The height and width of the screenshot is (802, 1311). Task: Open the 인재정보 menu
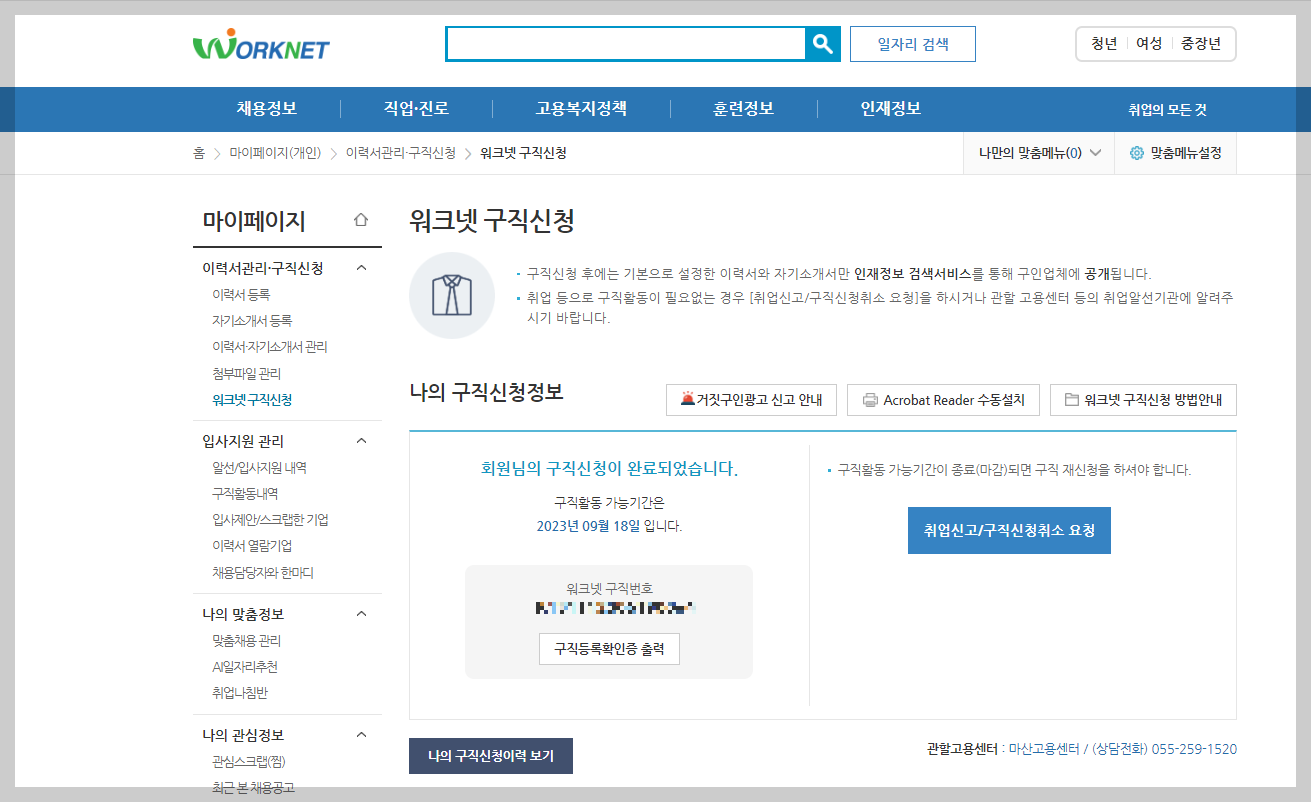891,109
